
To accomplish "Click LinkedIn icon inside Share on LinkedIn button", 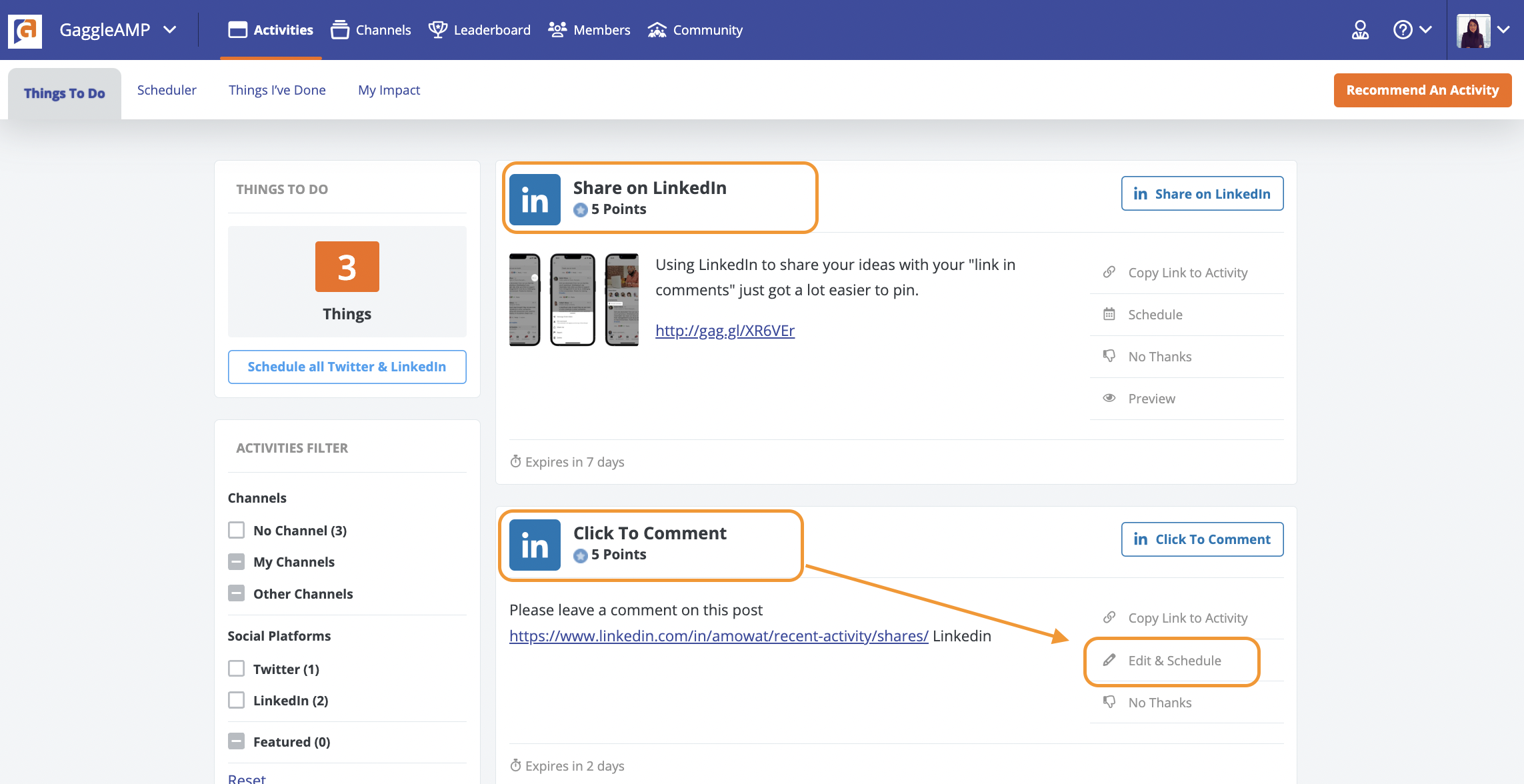I will pyautogui.click(x=1141, y=194).
